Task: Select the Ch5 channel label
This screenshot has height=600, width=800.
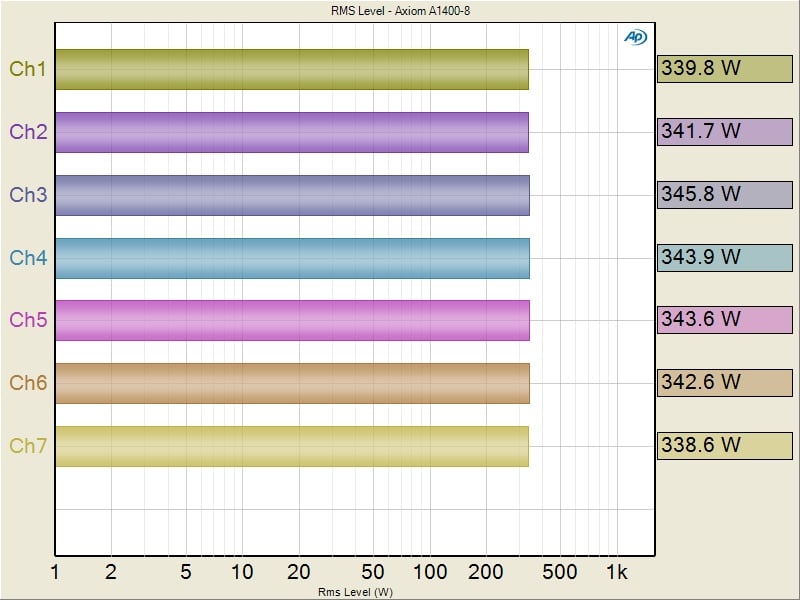Action: pos(28,320)
